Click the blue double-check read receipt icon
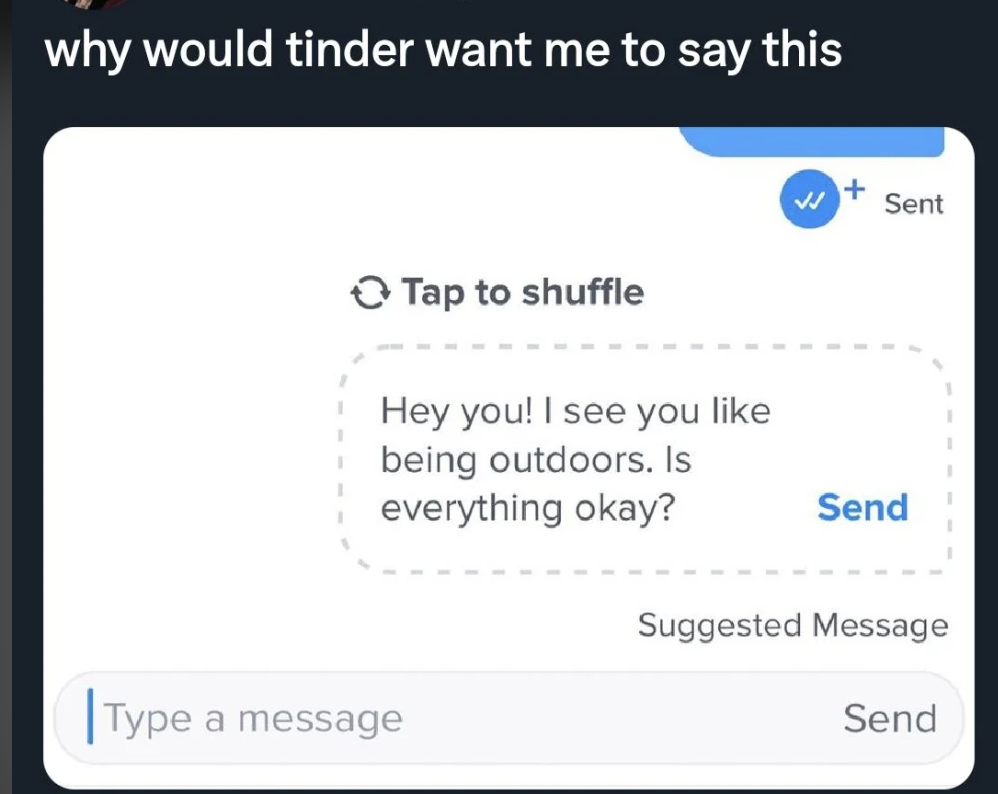This screenshot has width=998, height=794. pyautogui.click(x=807, y=202)
